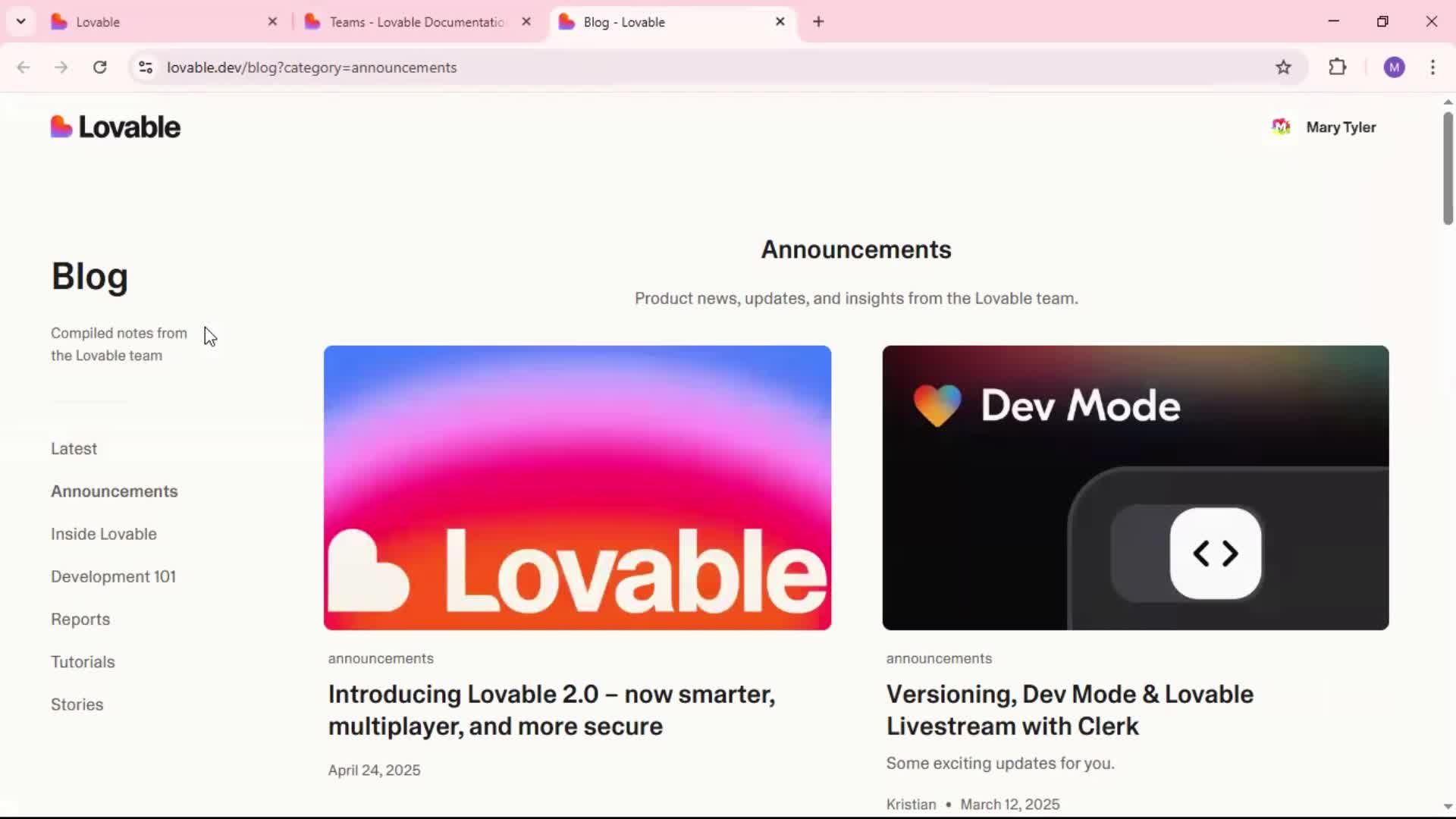Click the Lovable logo in page header
This screenshot has width=1456, height=819.
pos(115,127)
